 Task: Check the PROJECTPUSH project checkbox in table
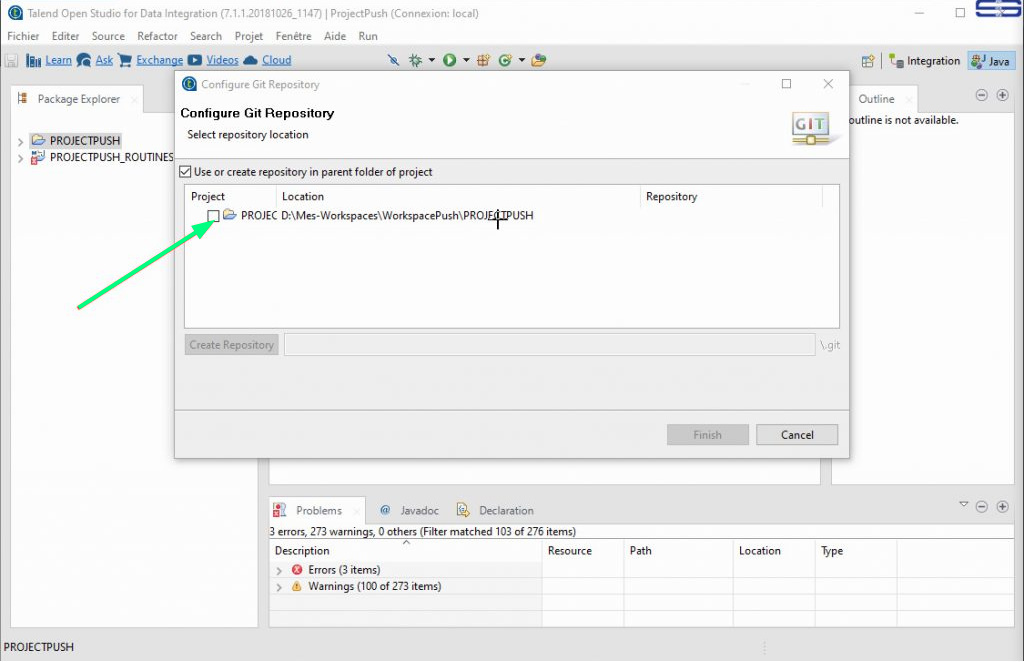point(213,215)
